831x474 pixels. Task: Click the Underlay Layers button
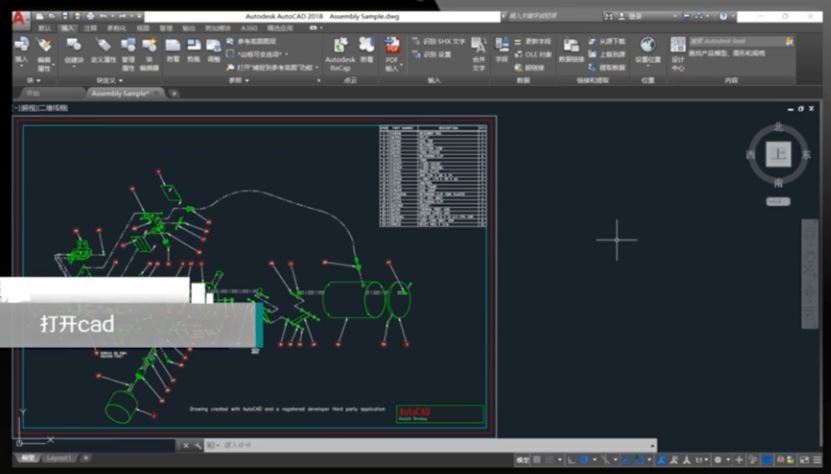[x=252, y=41]
